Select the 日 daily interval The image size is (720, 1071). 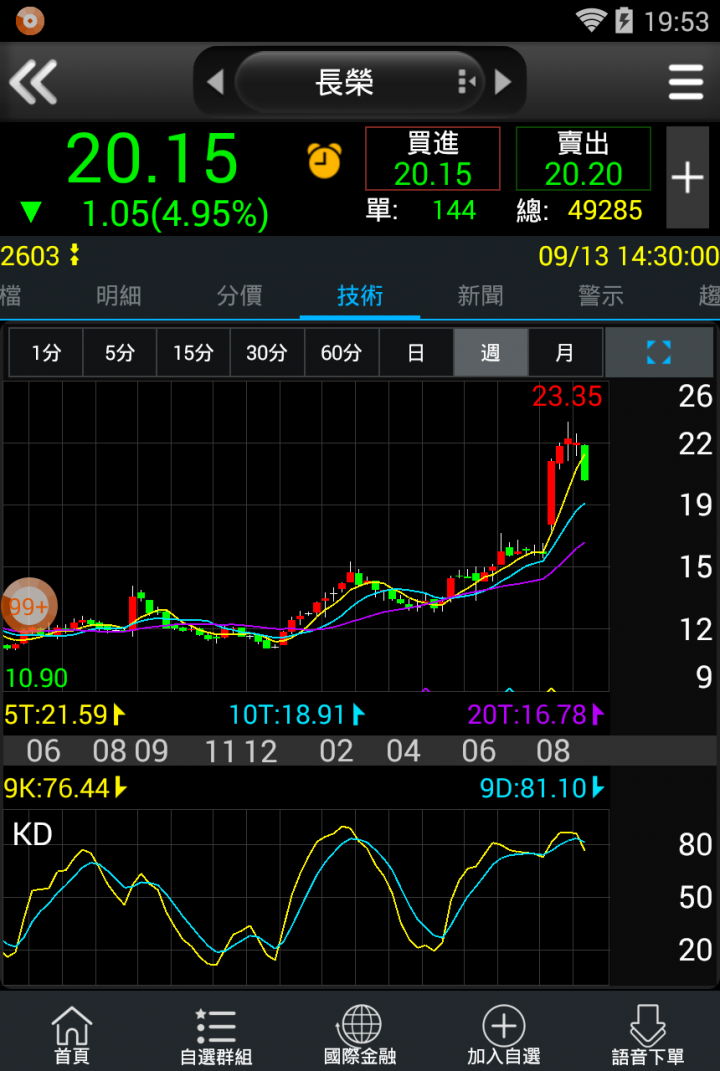416,352
